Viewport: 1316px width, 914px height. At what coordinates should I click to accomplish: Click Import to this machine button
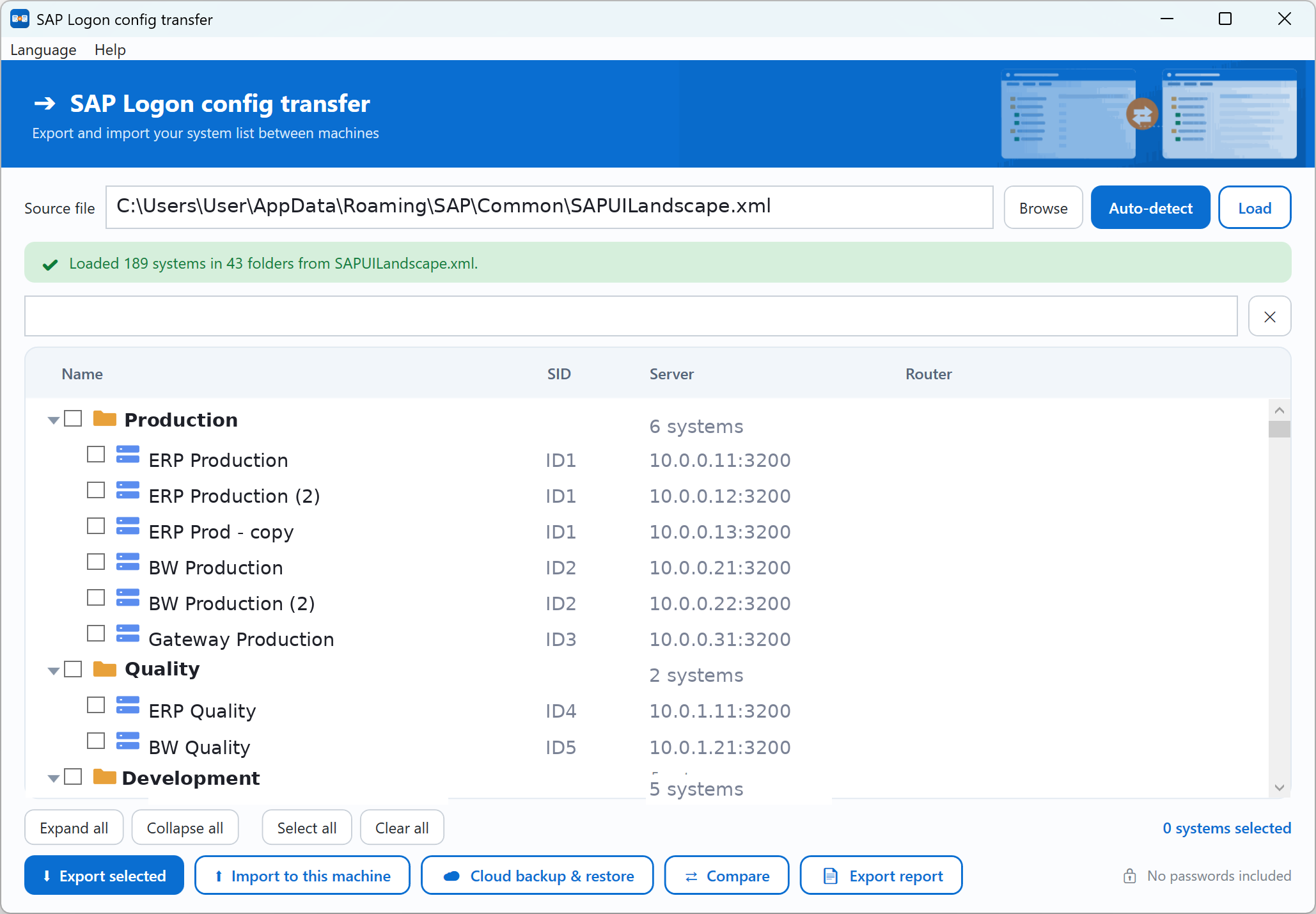[x=302, y=876]
